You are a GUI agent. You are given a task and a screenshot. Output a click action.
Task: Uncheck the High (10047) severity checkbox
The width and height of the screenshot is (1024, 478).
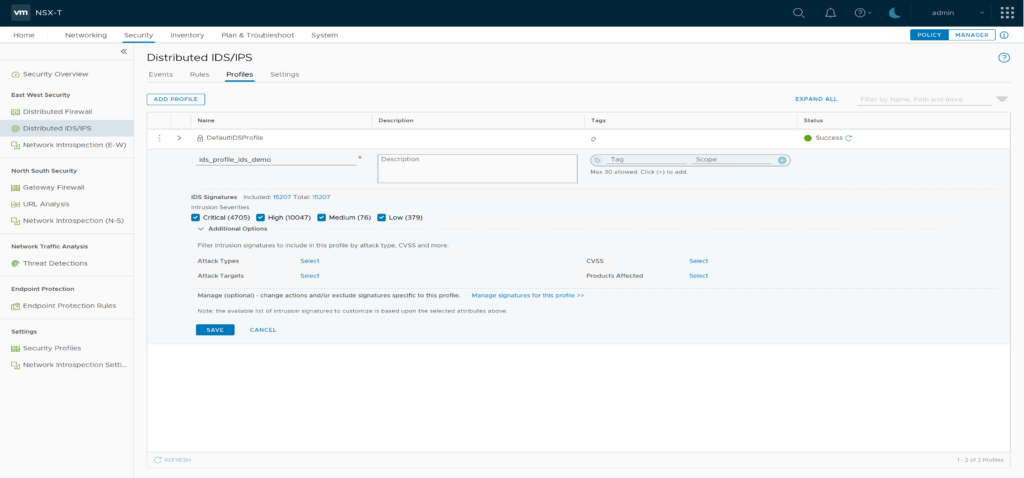(261, 217)
